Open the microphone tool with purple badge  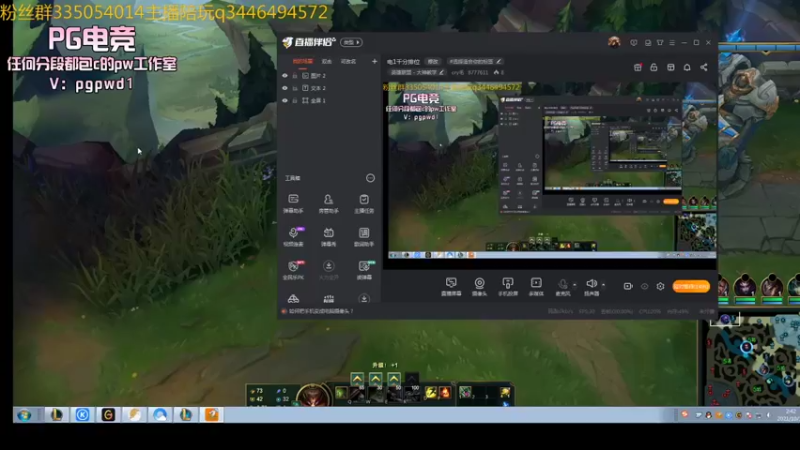pos(293,237)
